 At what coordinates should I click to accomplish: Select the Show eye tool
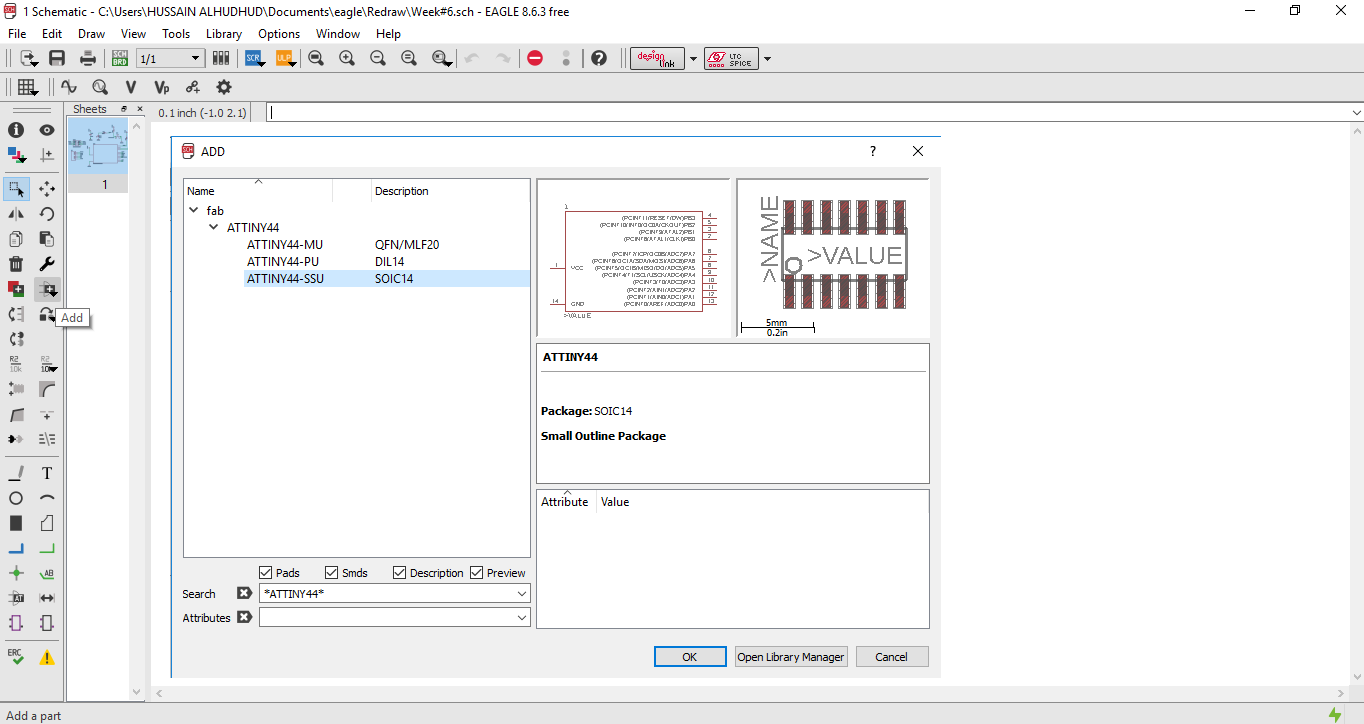(47, 130)
